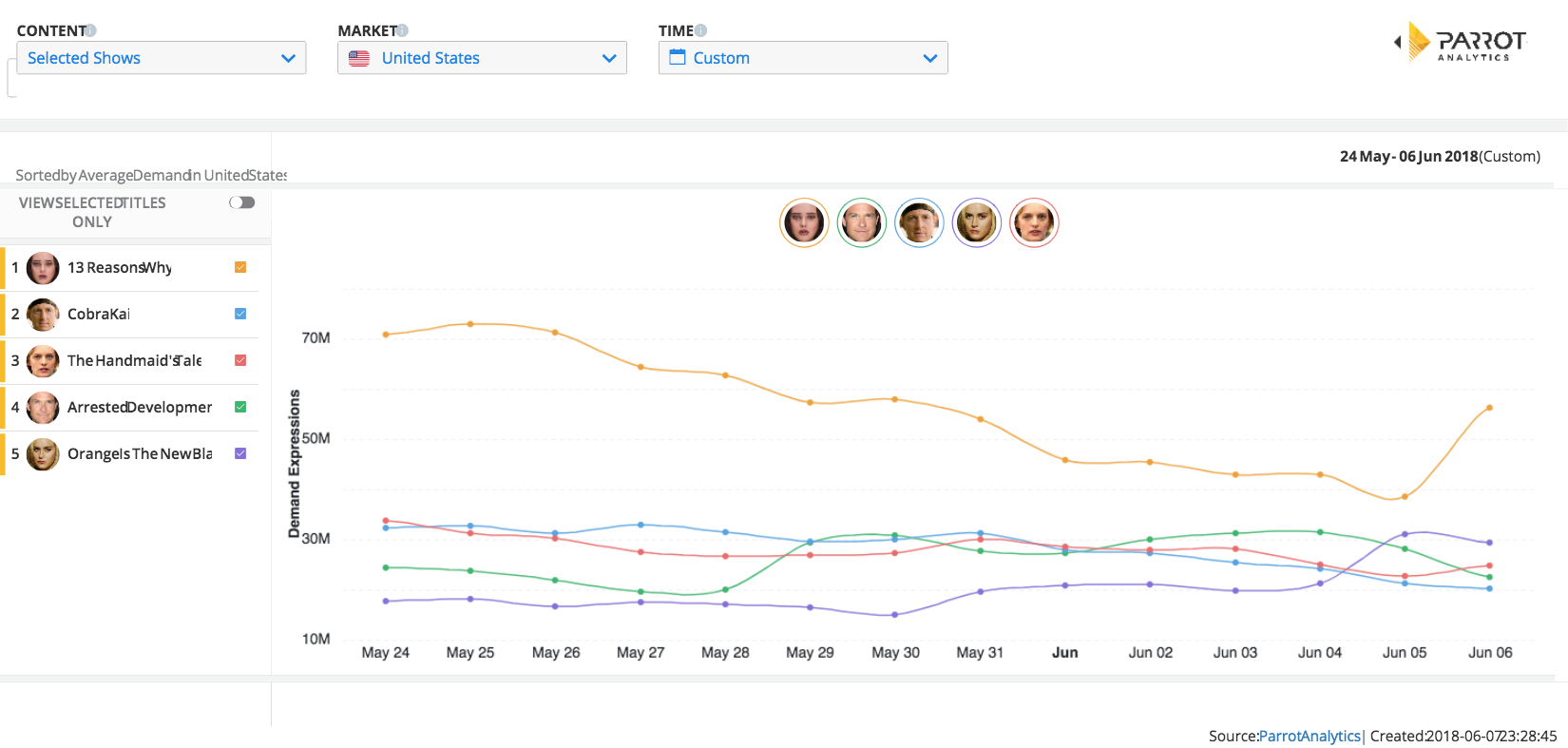Uncheck The Handmaid's Tale checkbox
The image size is (1568, 748).
pyautogui.click(x=240, y=360)
